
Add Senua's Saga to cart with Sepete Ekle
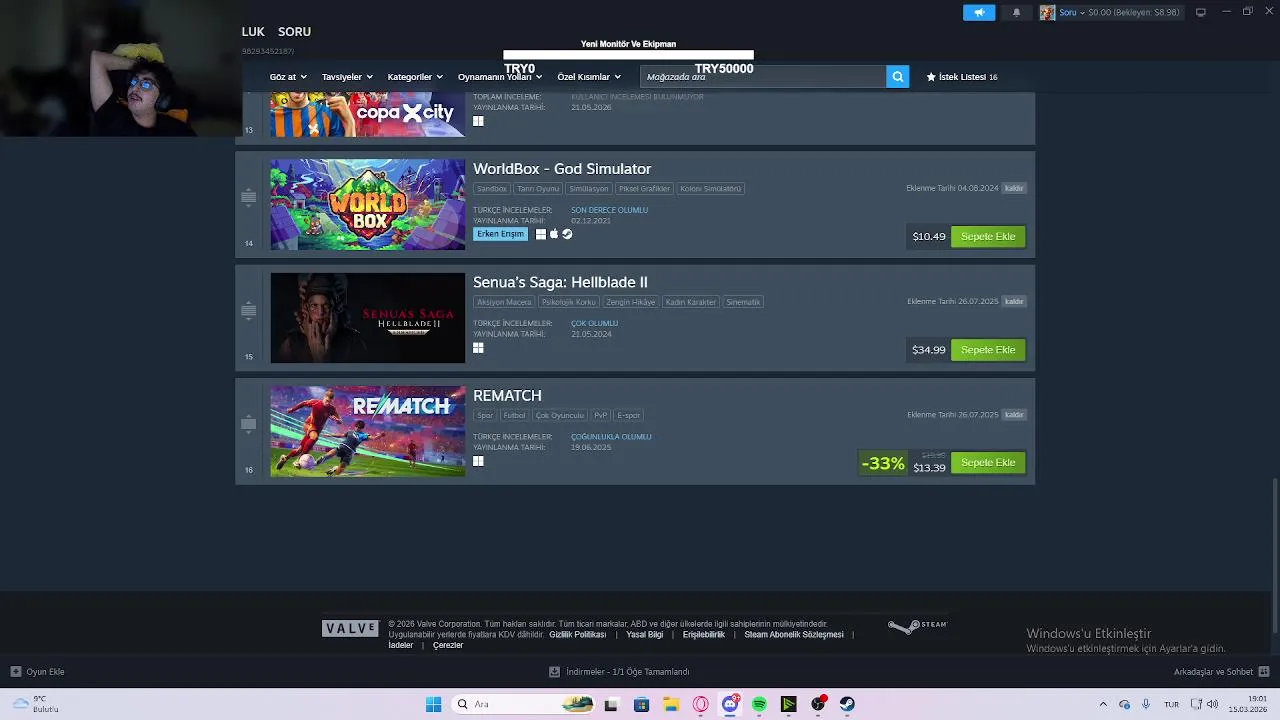(988, 349)
